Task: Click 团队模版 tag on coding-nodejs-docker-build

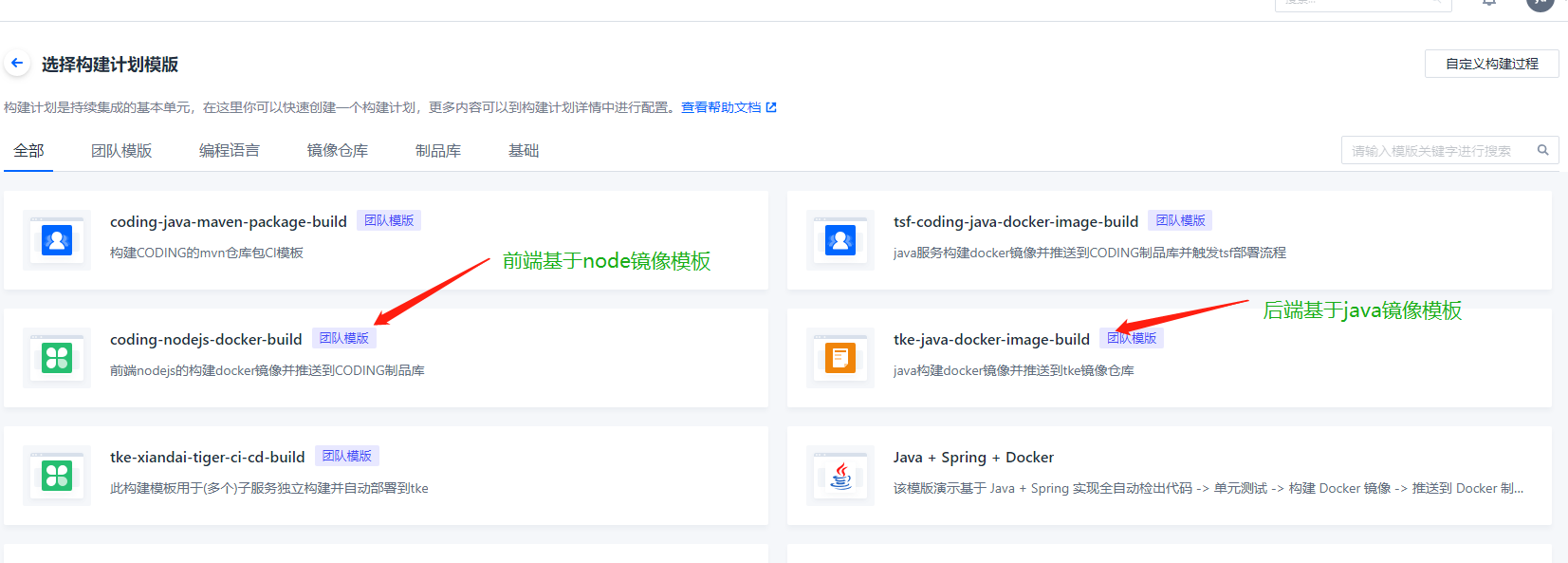Action: click(x=344, y=338)
